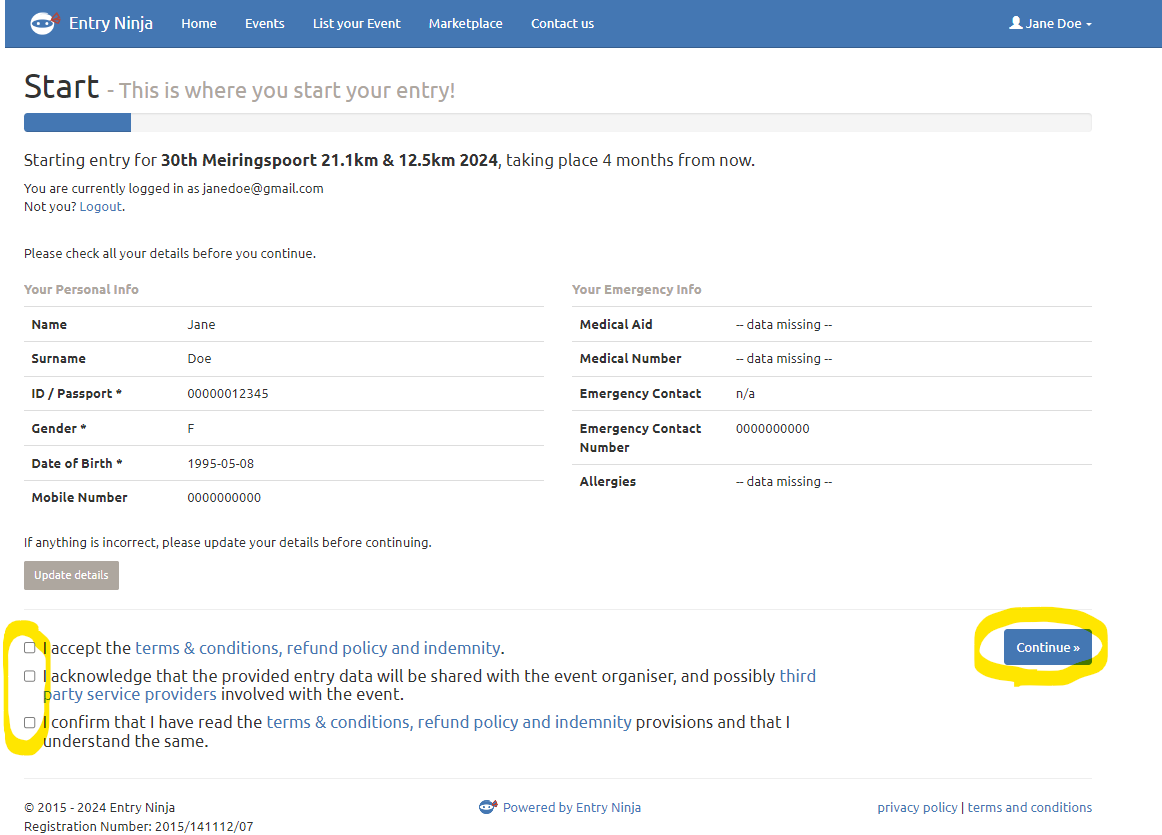The height and width of the screenshot is (835, 1162).
Task: Tick the data sharing acknowledgement checkbox
Action: [30, 677]
